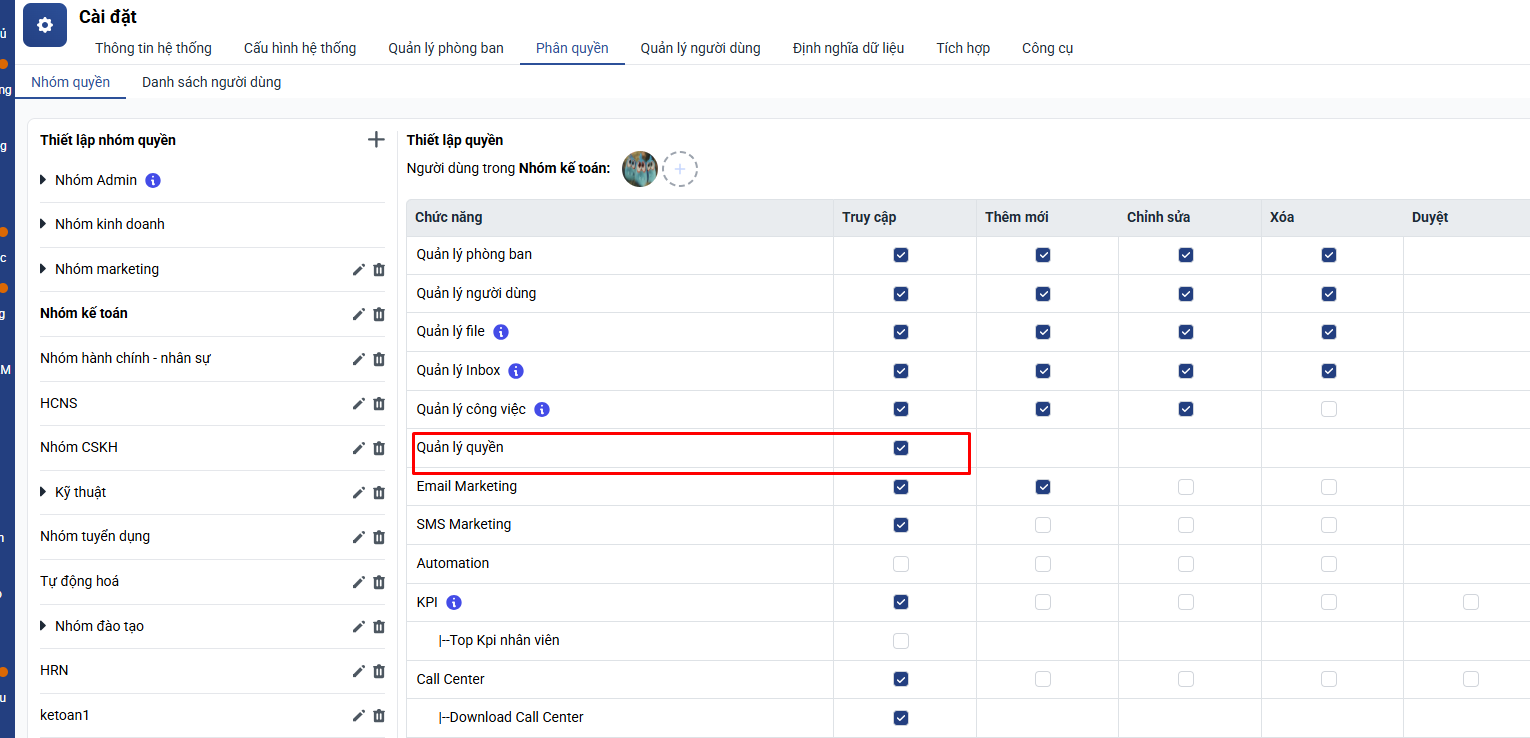This screenshot has width=1530, height=738.
Task: Expand the Nhóm kinh doanh group
Action: pos(43,225)
